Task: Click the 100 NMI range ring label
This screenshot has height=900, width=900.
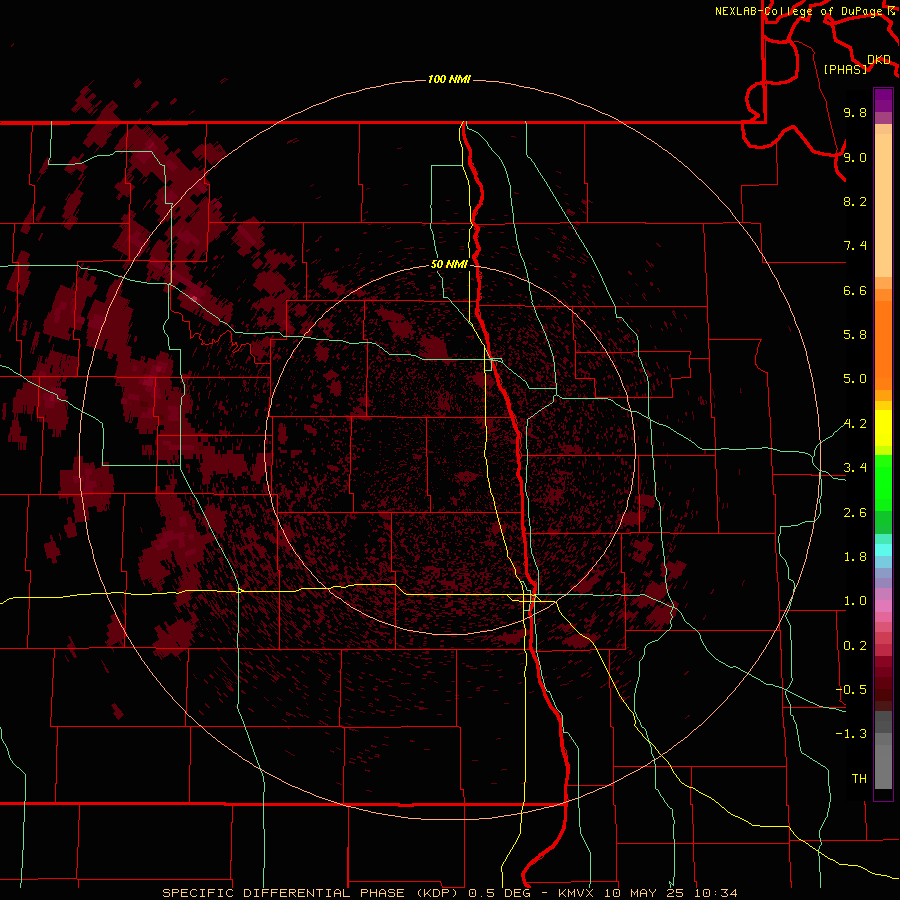Action: tap(449, 79)
